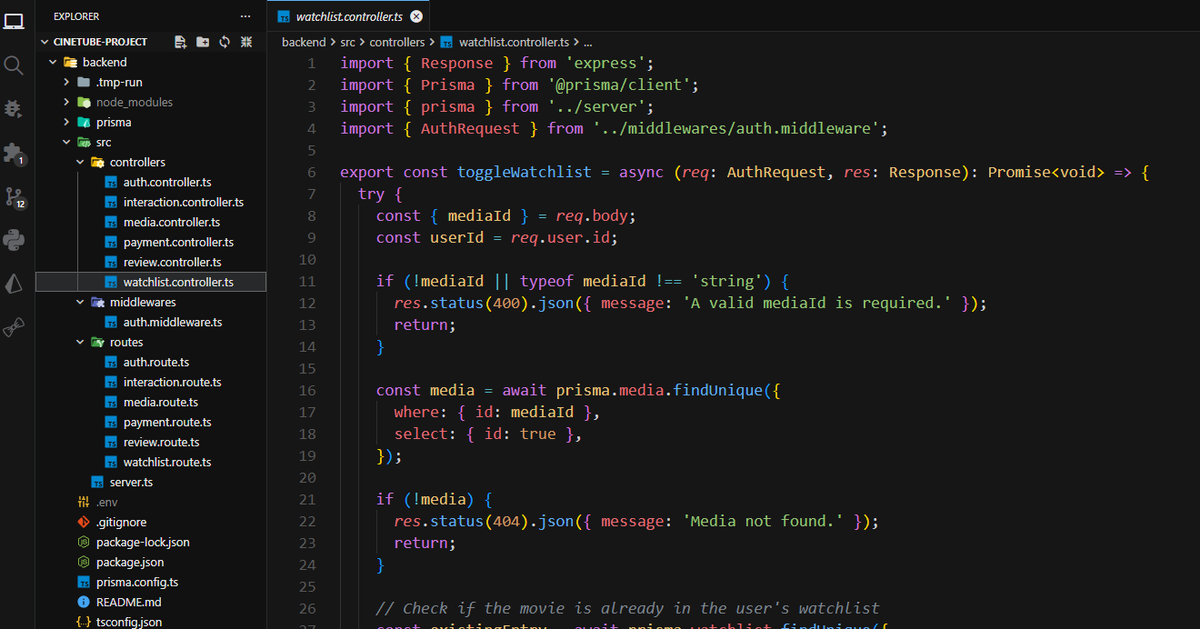Screen dimensions: 1200x629
Task: Click the trailing ellipsis in the breadcrumb
Action: pos(588,42)
